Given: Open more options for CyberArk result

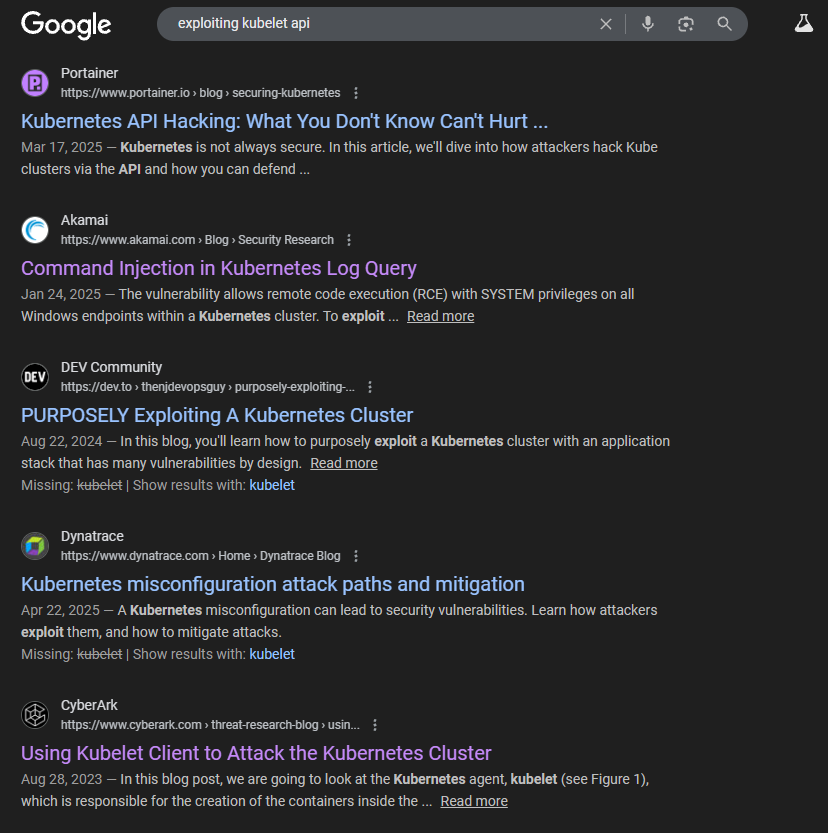Looking at the screenshot, I should [375, 725].
